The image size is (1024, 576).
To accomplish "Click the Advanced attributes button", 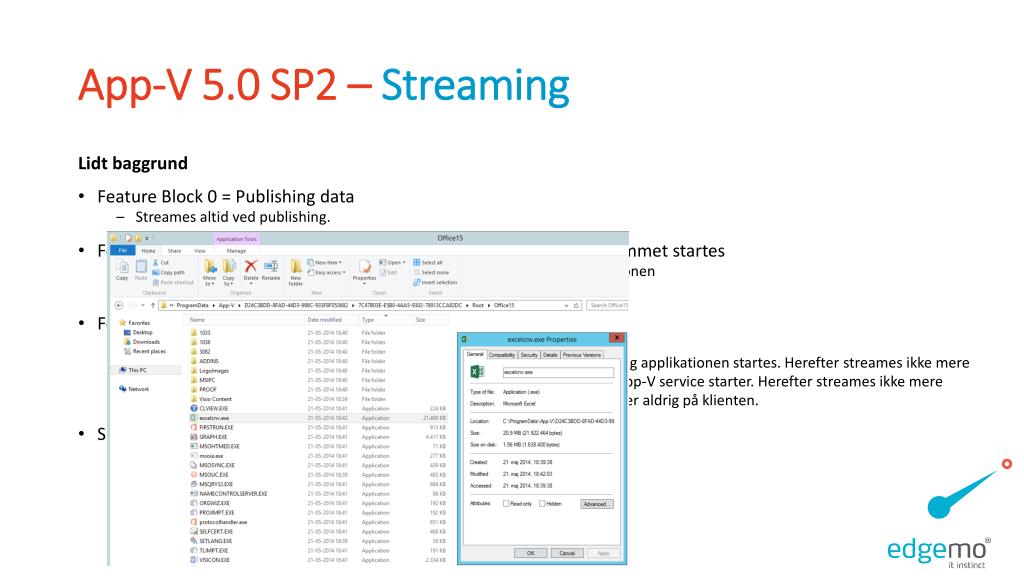I will click(x=596, y=504).
